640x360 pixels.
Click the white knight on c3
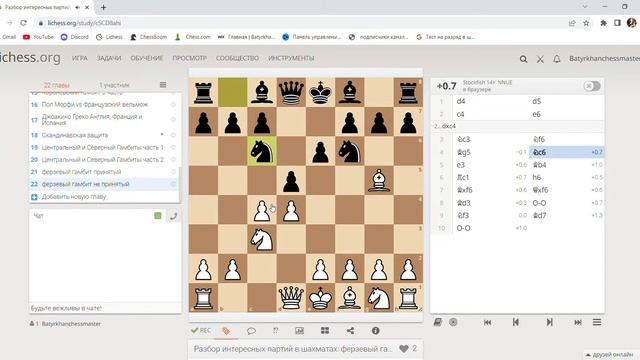click(x=262, y=239)
